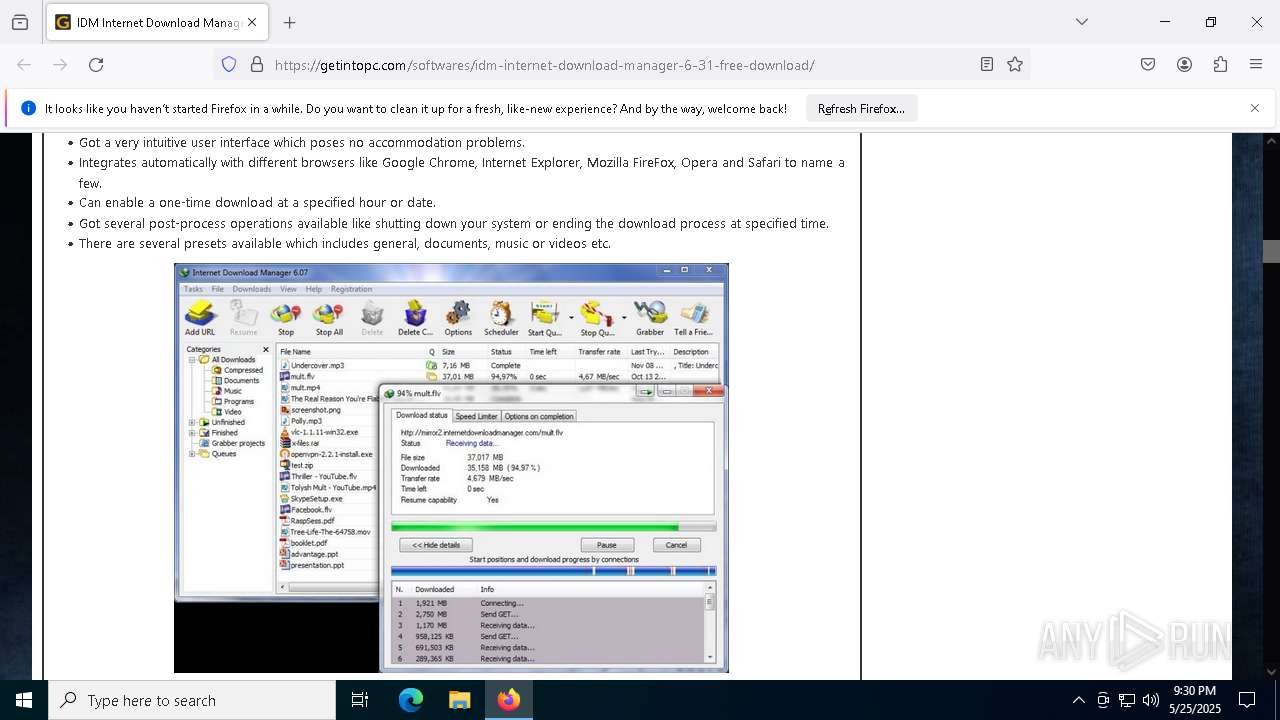Open the Save to Pocket button
The width and height of the screenshot is (1280, 720).
(1148, 64)
